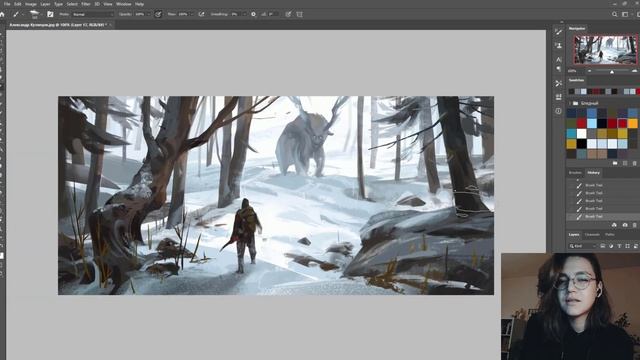640x360 pixels.
Task: Toggle filter for pixel layers icon
Action: (x=603, y=246)
